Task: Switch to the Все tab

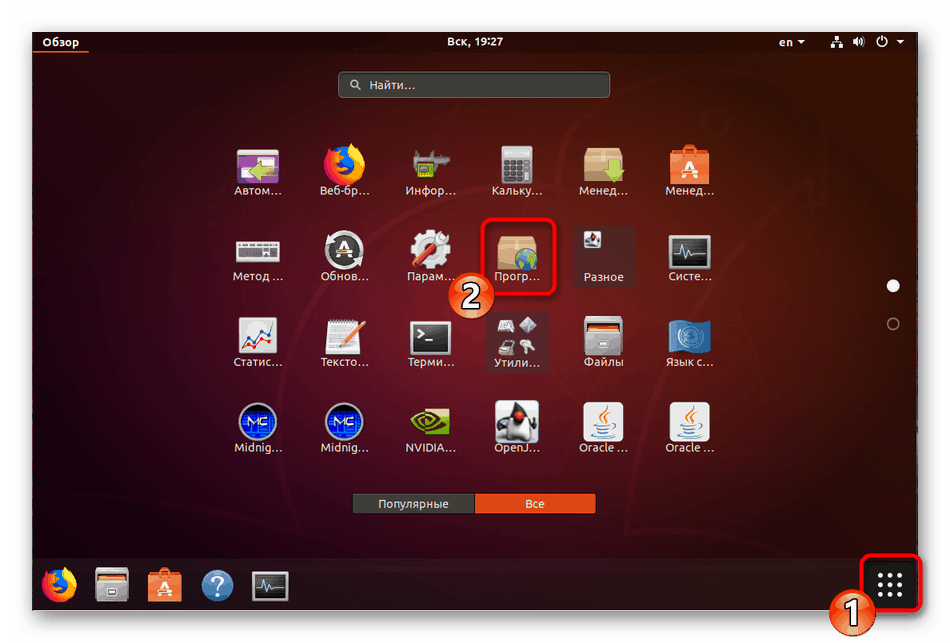Action: pyautogui.click(x=535, y=504)
